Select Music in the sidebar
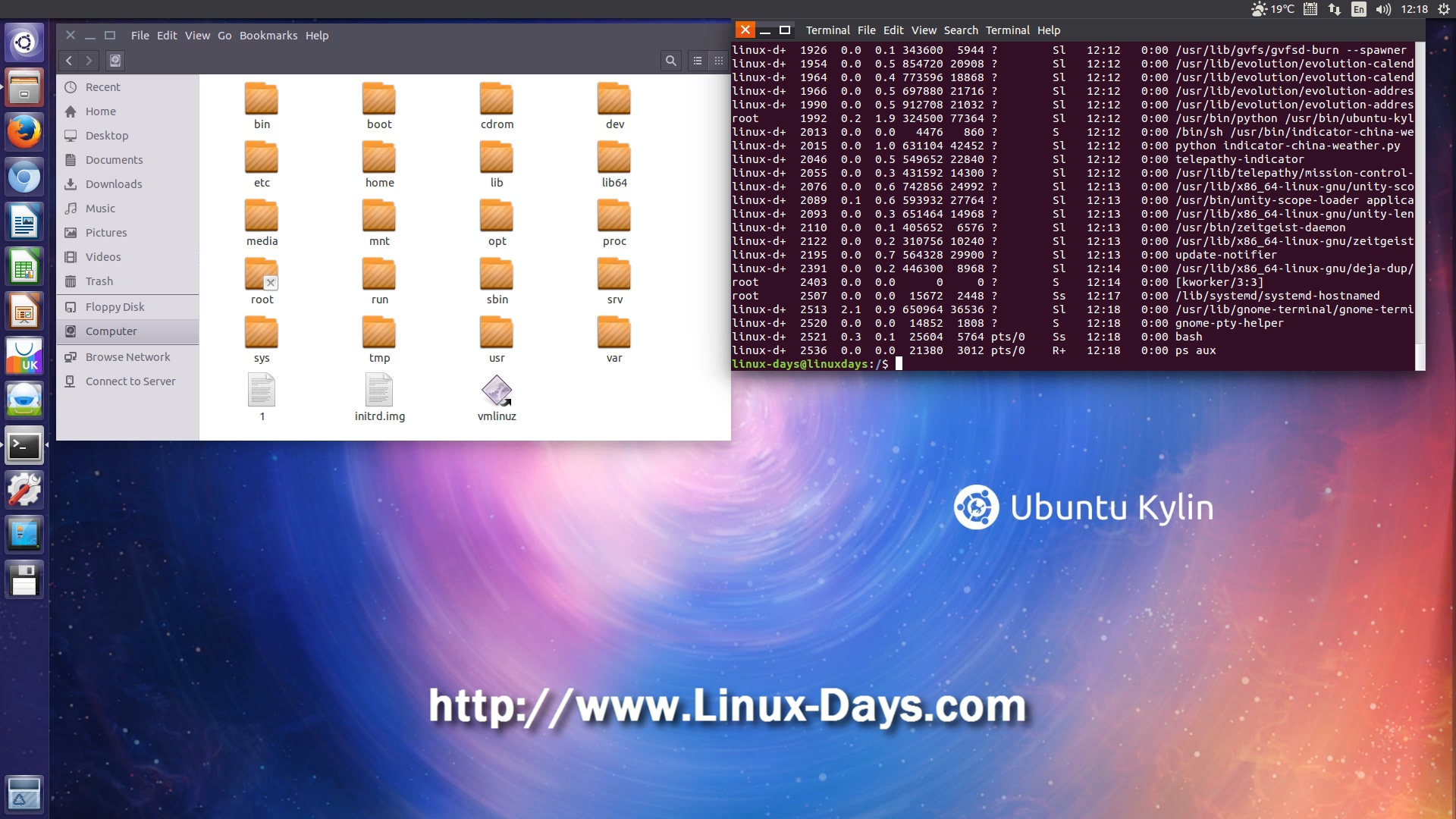1456x819 pixels. point(127,209)
